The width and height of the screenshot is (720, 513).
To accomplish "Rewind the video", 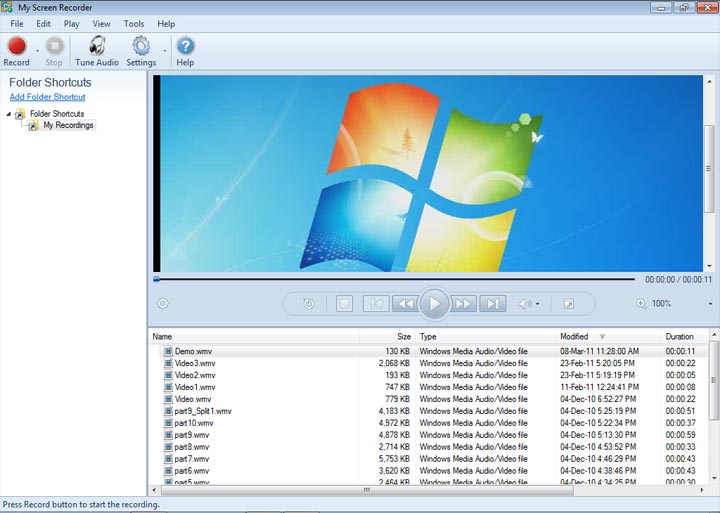I will tap(405, 304).
